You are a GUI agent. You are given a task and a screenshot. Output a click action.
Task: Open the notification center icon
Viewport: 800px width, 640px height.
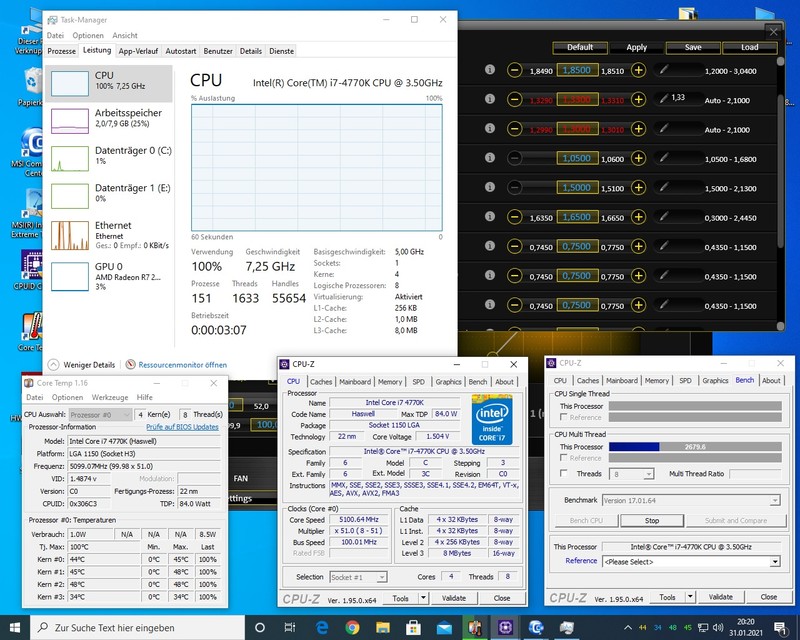pyautogui.click(x=780, y=627)
